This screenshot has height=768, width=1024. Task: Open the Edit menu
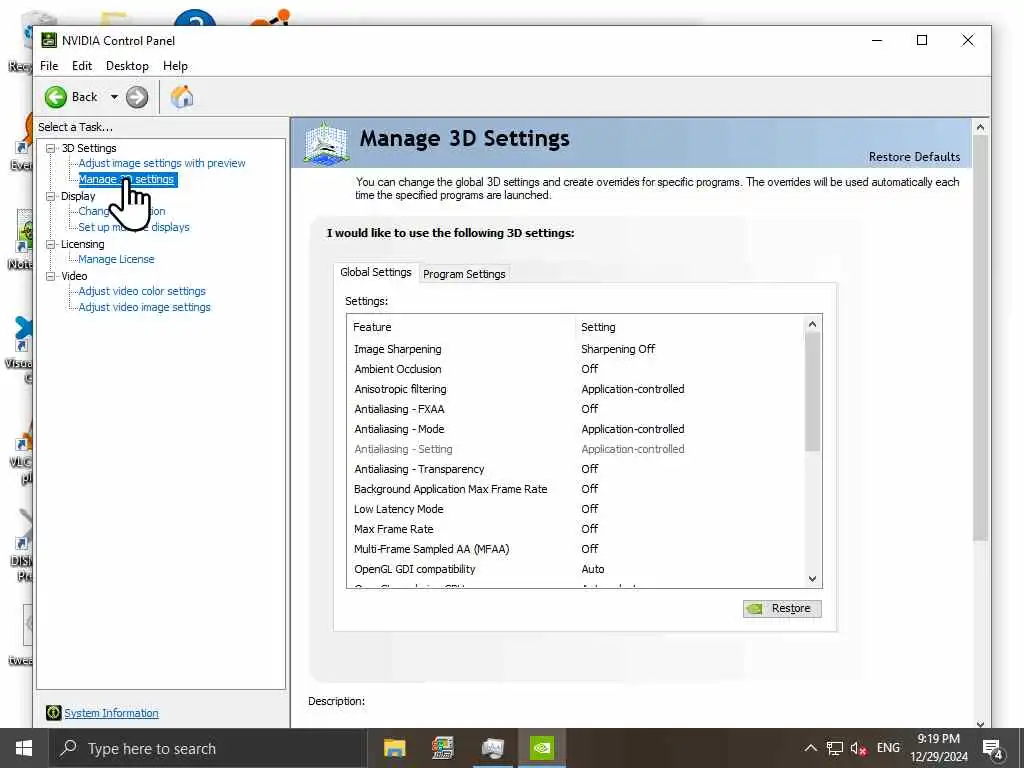coord(82,66)
